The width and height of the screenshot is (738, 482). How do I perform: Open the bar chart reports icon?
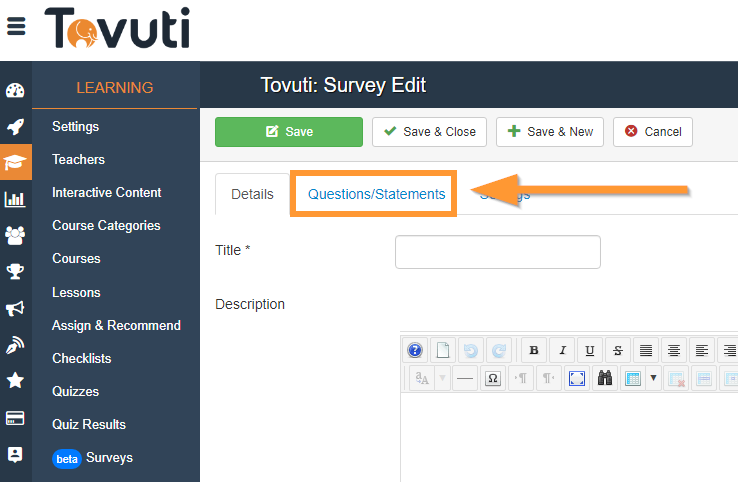click(15, 199)
